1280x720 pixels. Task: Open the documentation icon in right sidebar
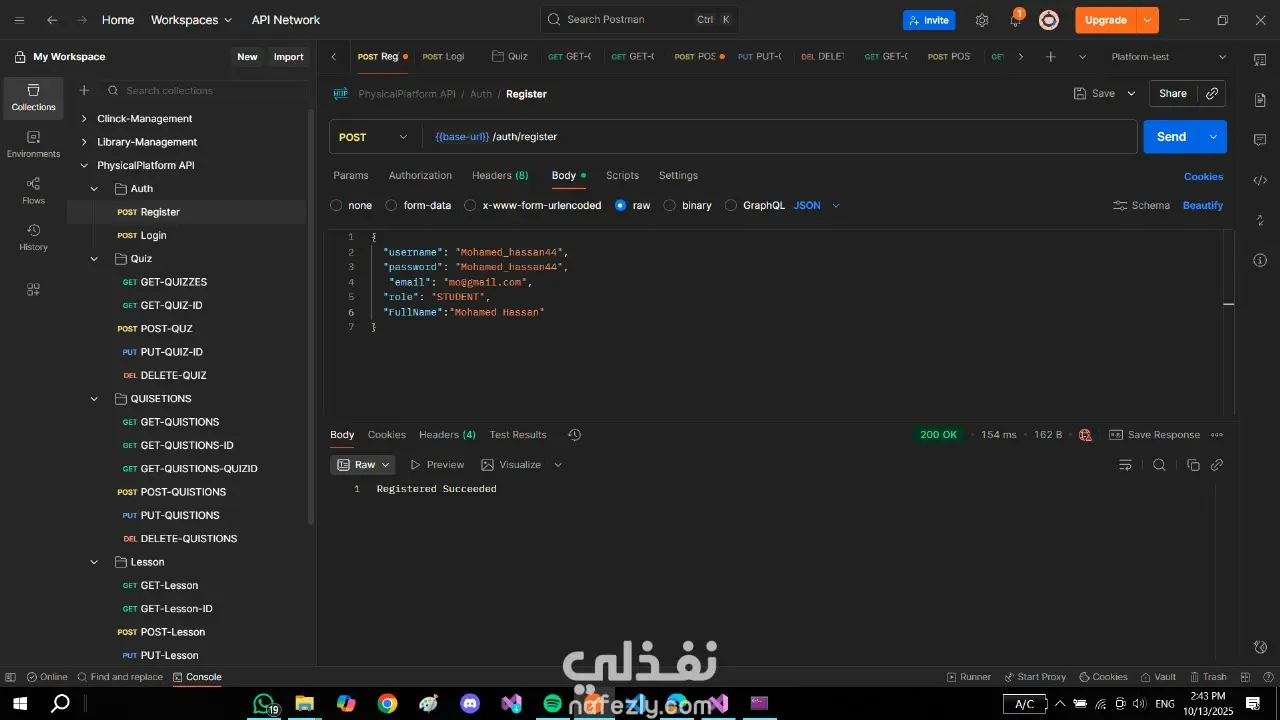click(1260, 100)
